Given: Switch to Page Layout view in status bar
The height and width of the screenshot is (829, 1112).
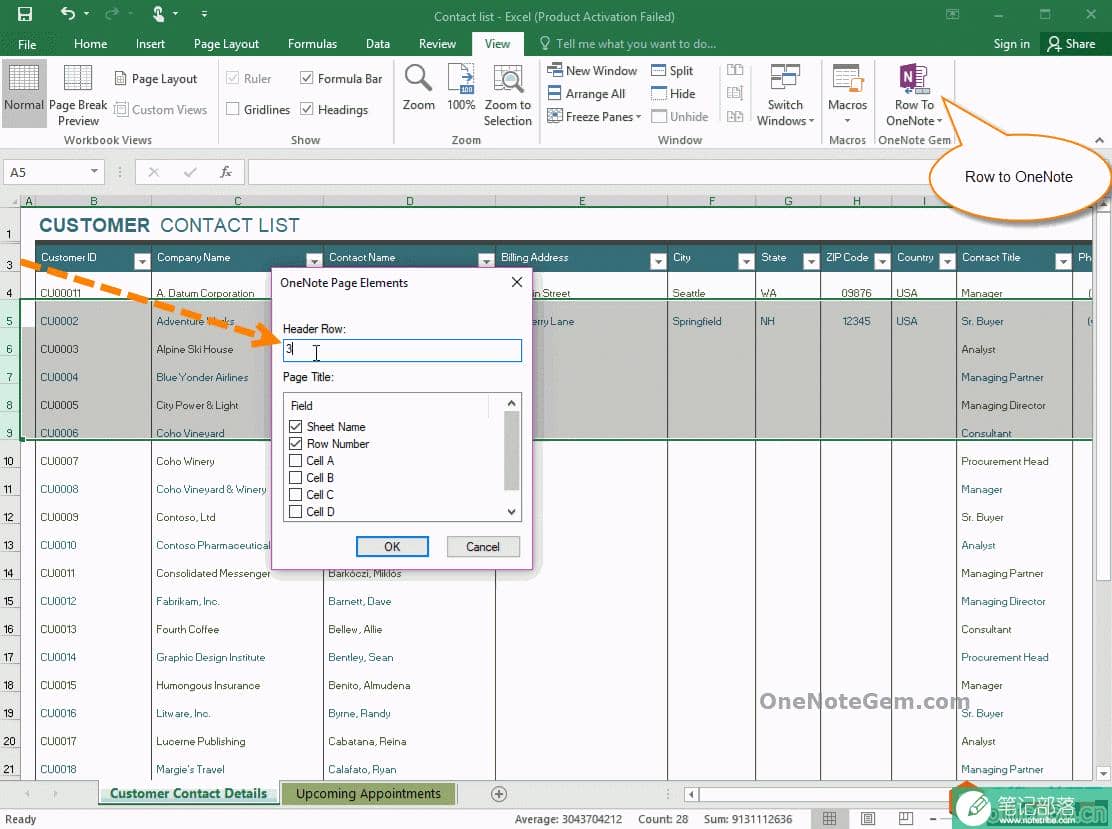Looking at the screenshot, I should point(867,819).
